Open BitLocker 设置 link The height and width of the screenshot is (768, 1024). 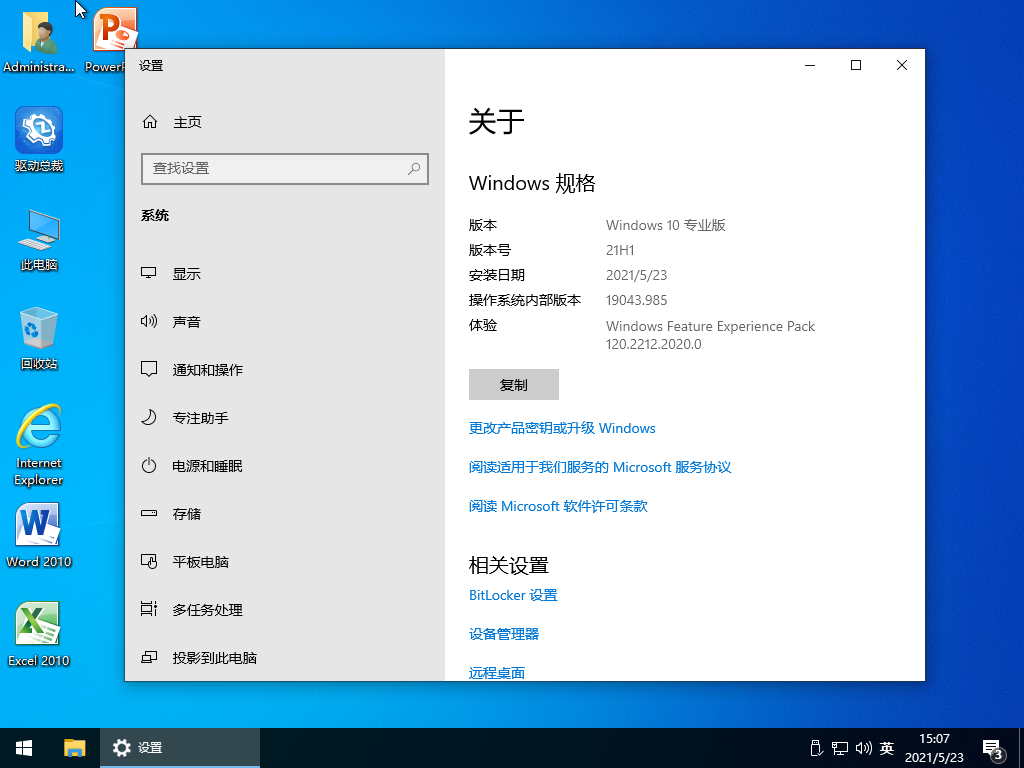[513, 595]
